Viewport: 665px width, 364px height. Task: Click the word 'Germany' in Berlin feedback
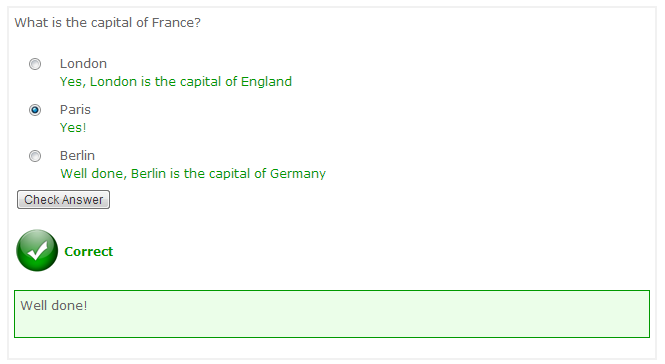(x=298, y=174)
